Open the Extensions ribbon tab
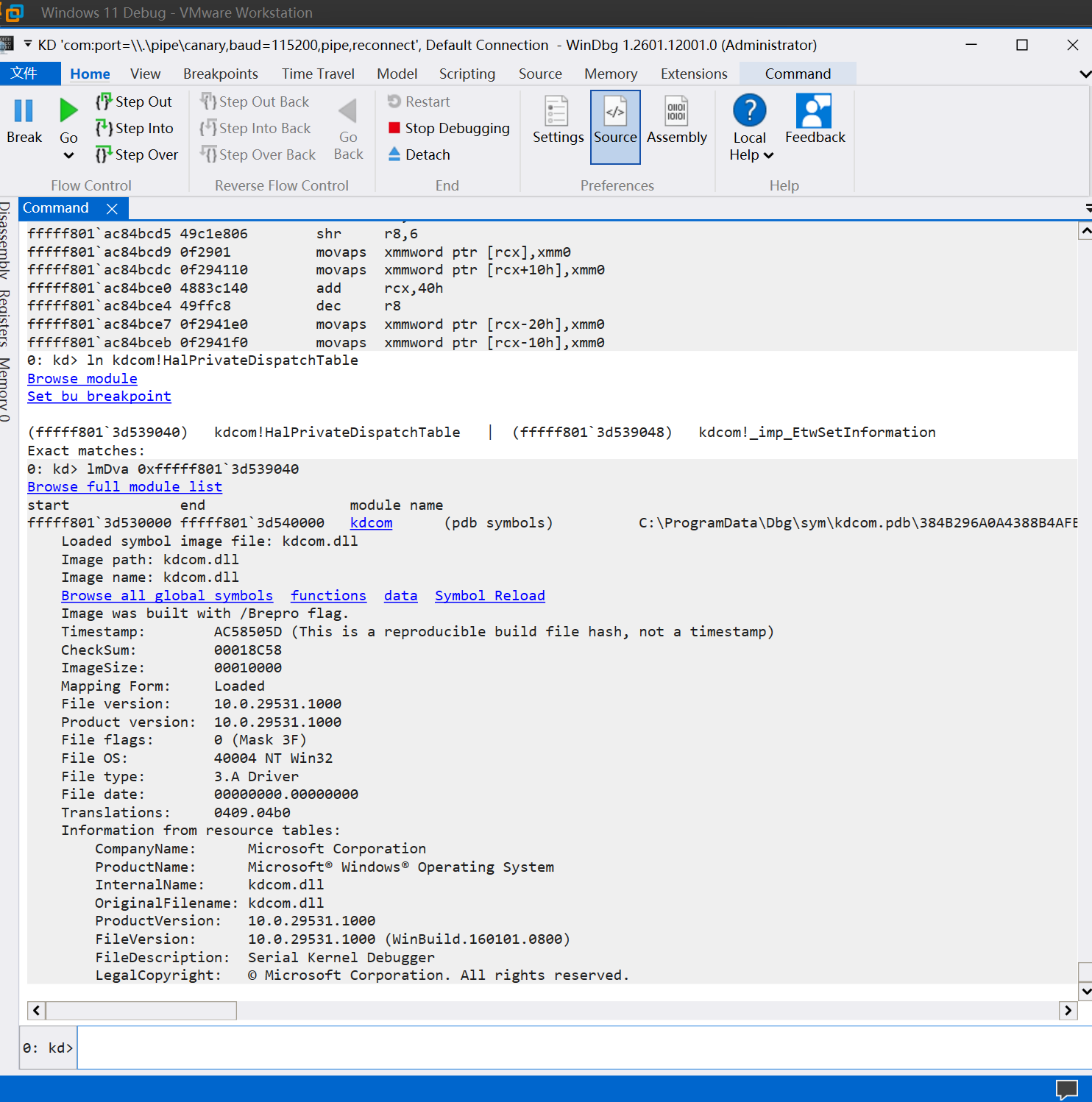 (694, 74)
